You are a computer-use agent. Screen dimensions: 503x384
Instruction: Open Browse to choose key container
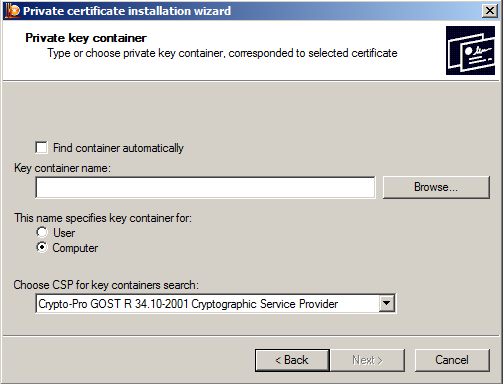click(436, 187)
